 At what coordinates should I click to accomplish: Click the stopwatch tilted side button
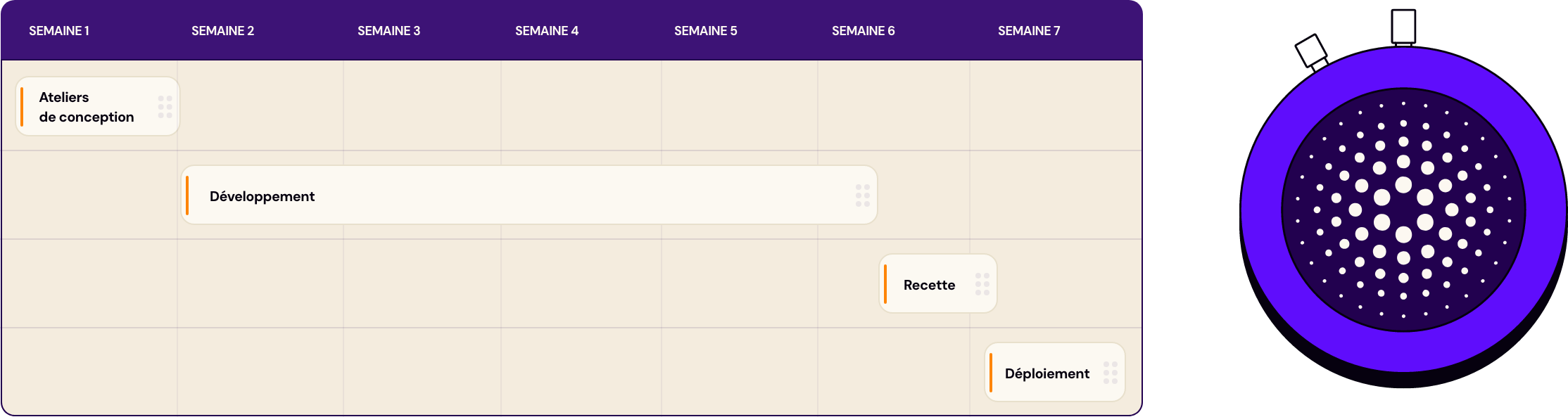point(1312,52)
